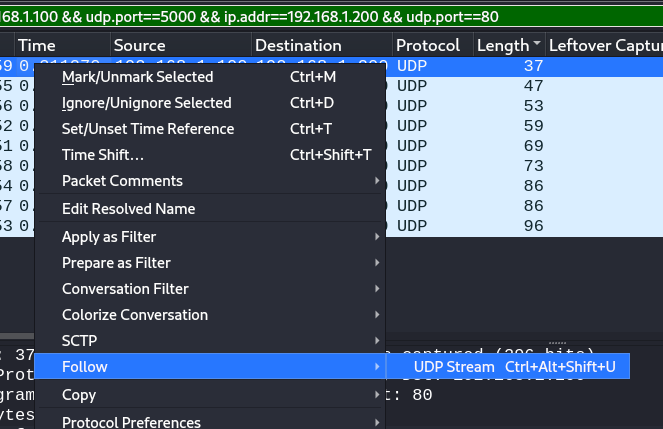The height and width of the screenshot is (429, 663).
Task: Select Set/Unset Time Reference
Action: pyautogui.click(x=147, y=129)
